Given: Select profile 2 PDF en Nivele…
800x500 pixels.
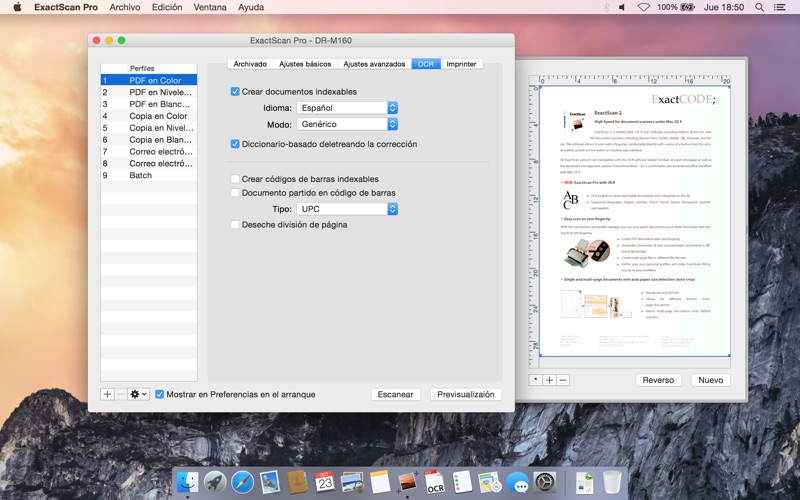Looking at the screenshot, I should [149, 92].
